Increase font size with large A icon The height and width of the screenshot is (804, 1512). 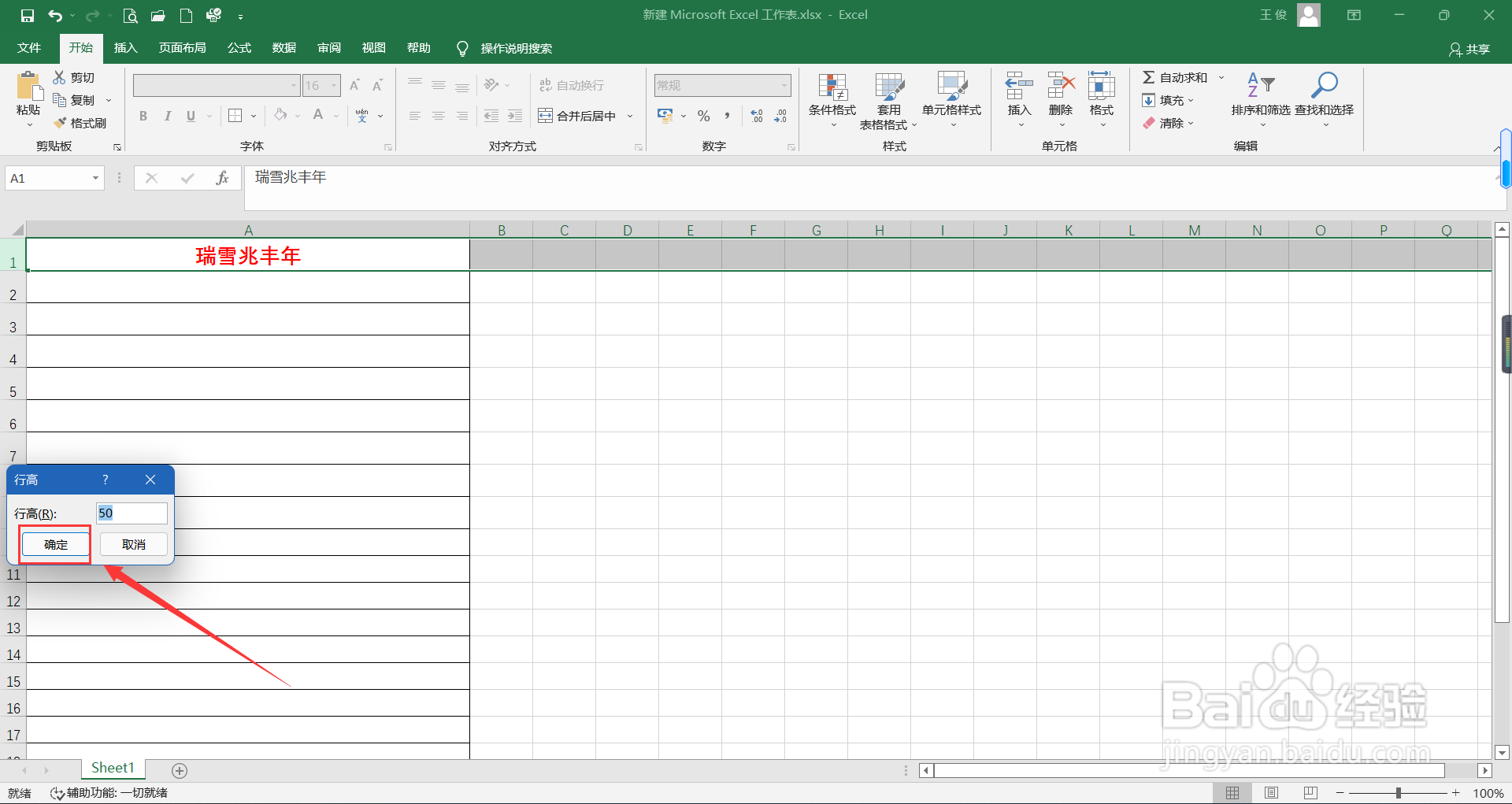tap(354, 85)
